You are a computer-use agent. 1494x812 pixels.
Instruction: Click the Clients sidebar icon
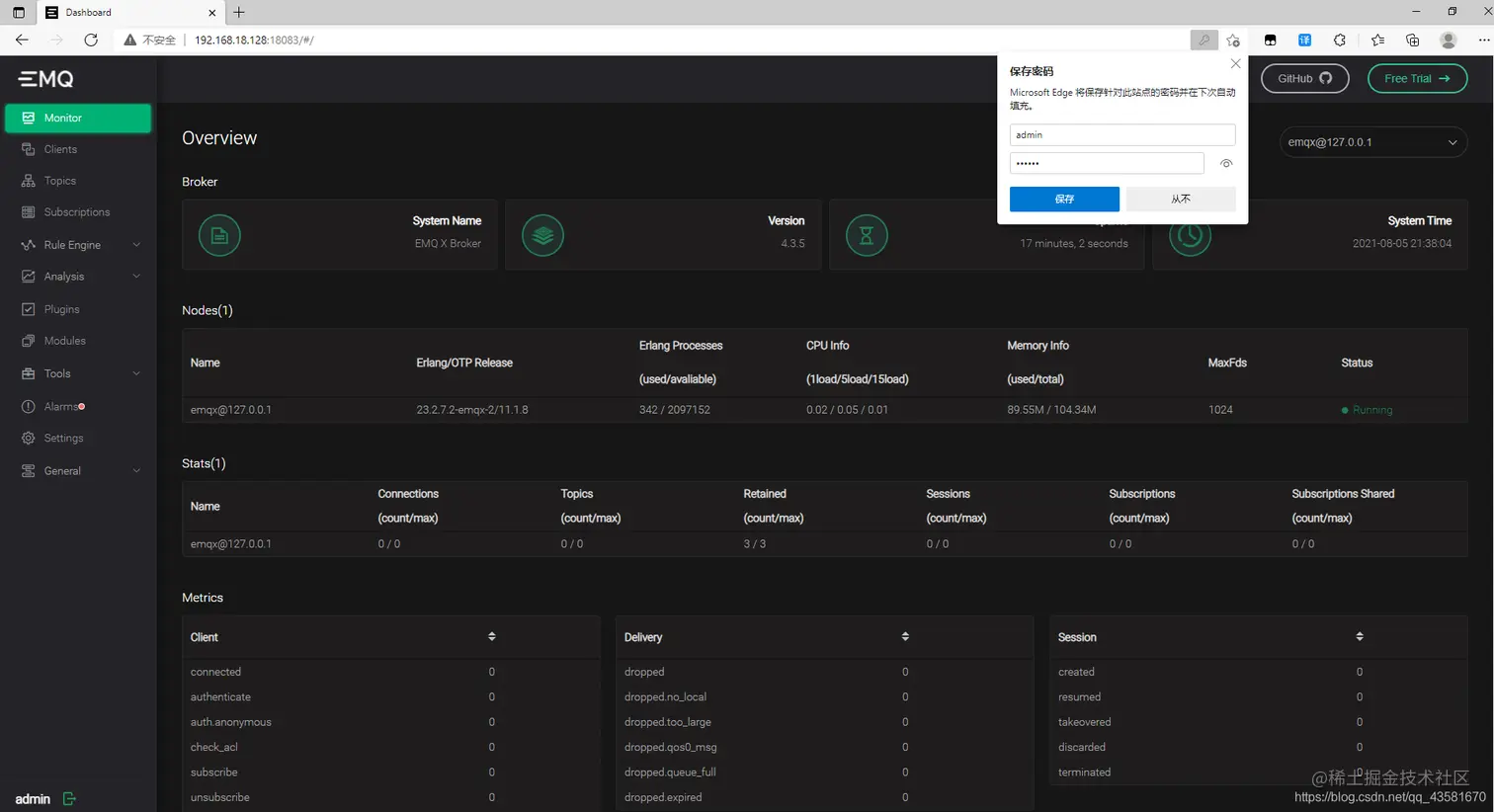pos(28,149)
